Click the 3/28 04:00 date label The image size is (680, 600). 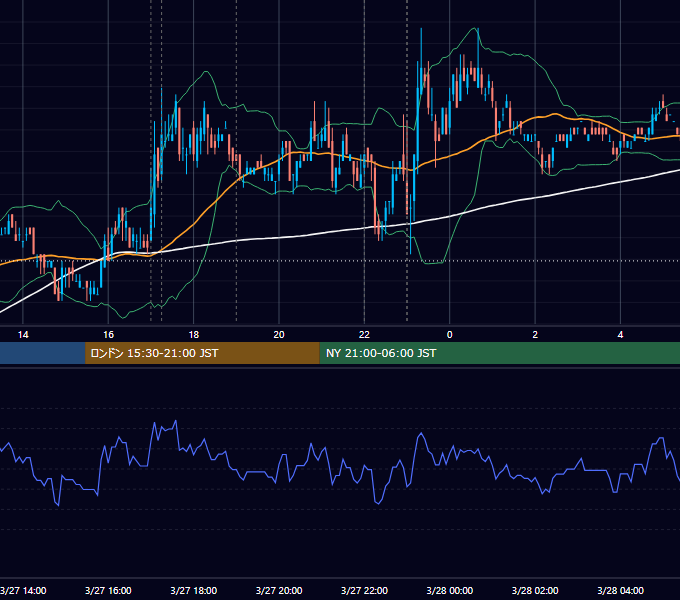(x=621, y=590)
